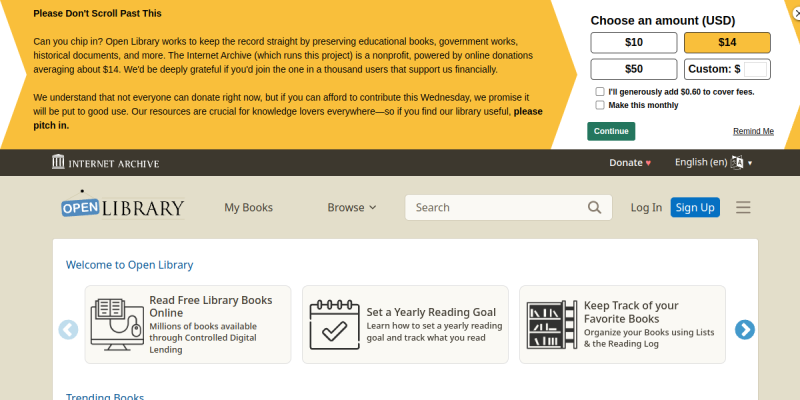Click the Remind Me link
This screenshot has height=400, width=800.
tap(754, 131)
